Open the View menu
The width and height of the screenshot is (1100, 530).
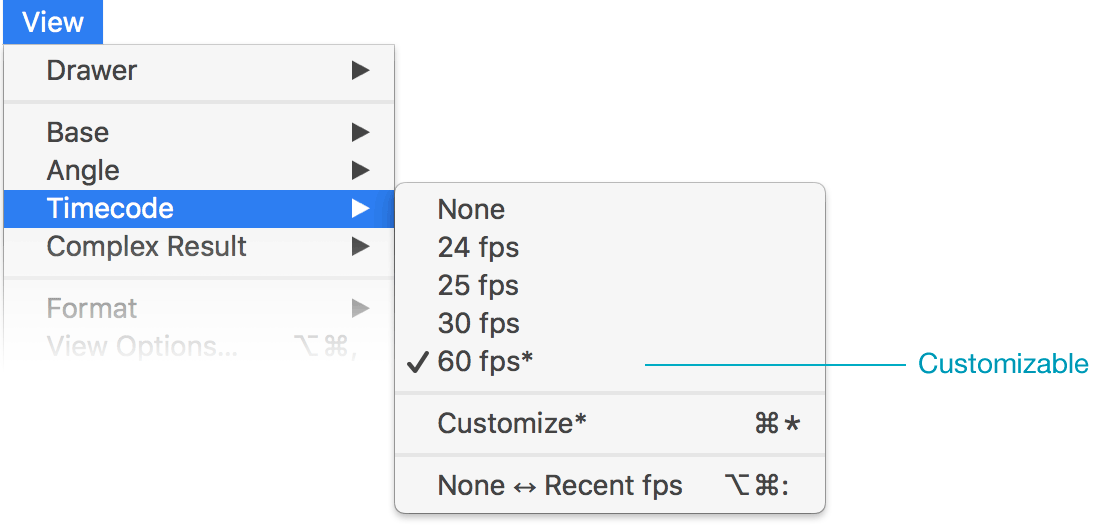point(53,22)
